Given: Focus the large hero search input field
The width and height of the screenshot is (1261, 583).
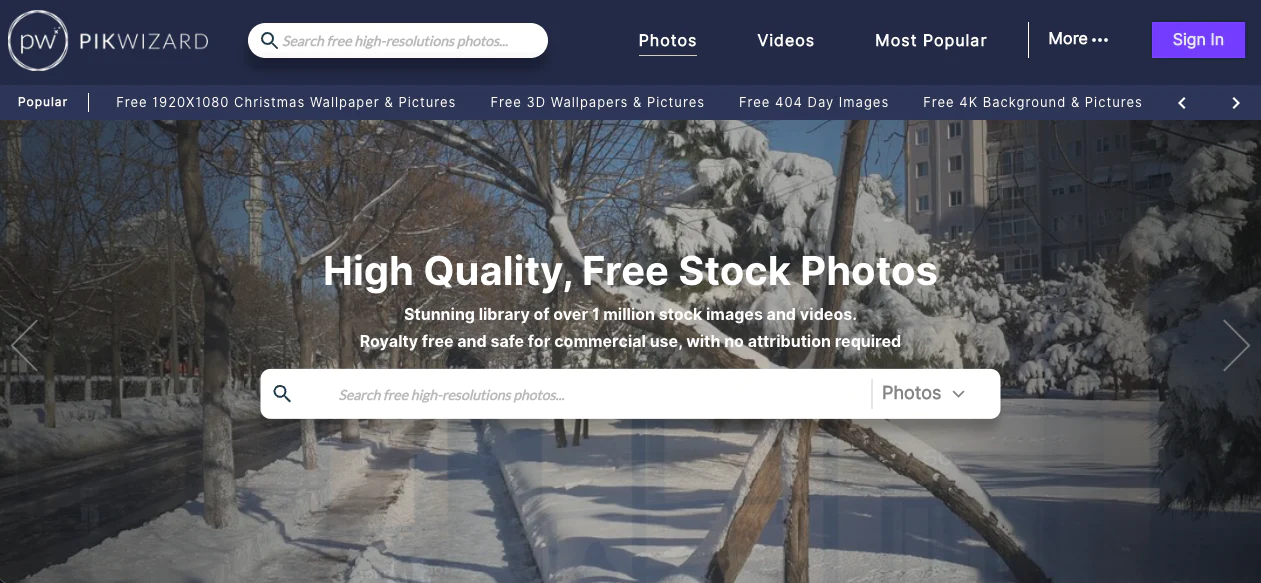Looking at the screenshot, I should 600,394.
